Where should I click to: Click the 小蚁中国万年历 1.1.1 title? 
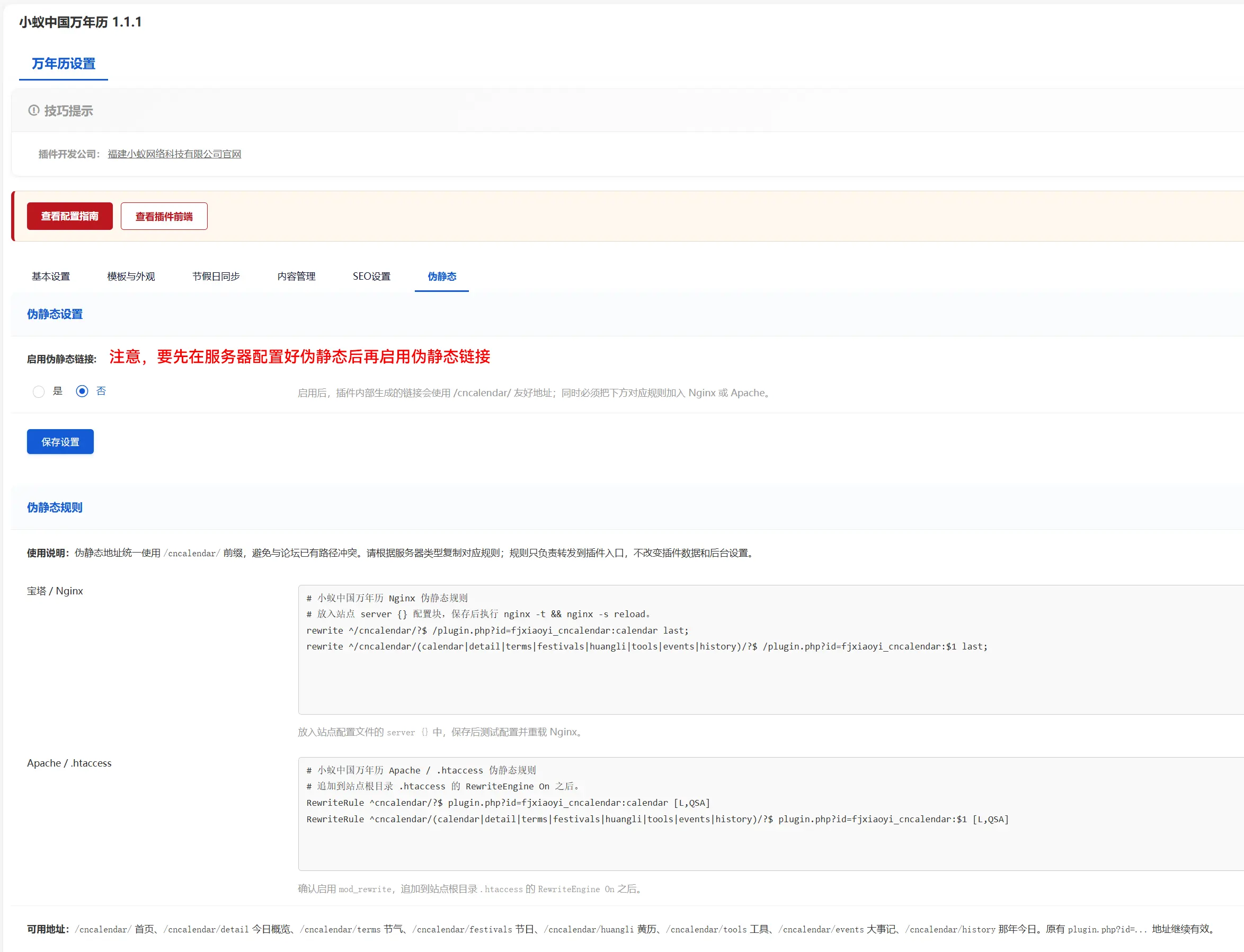pyautogui.click(x=81, y=22)
